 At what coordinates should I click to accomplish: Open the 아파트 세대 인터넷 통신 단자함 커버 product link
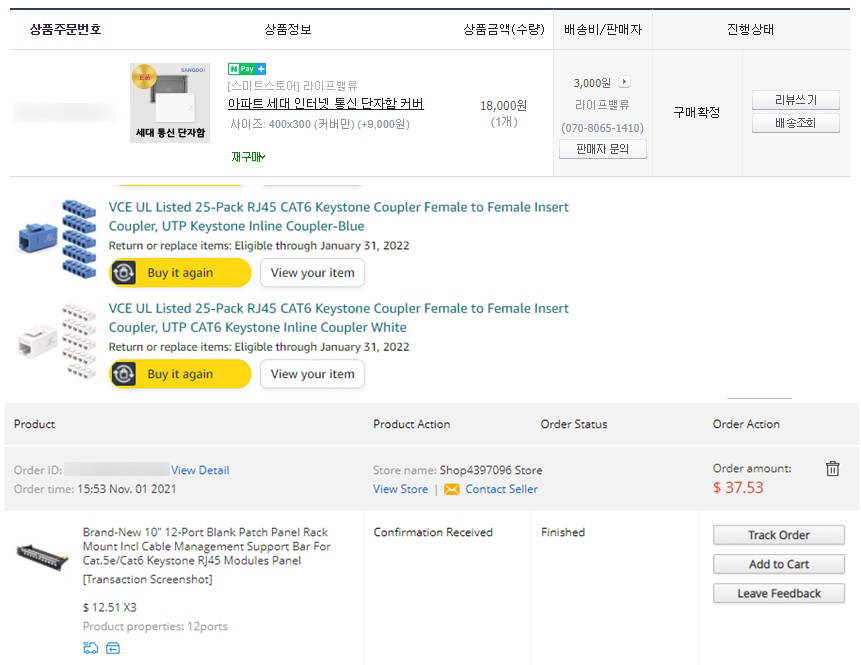click(x=326, y=104)
